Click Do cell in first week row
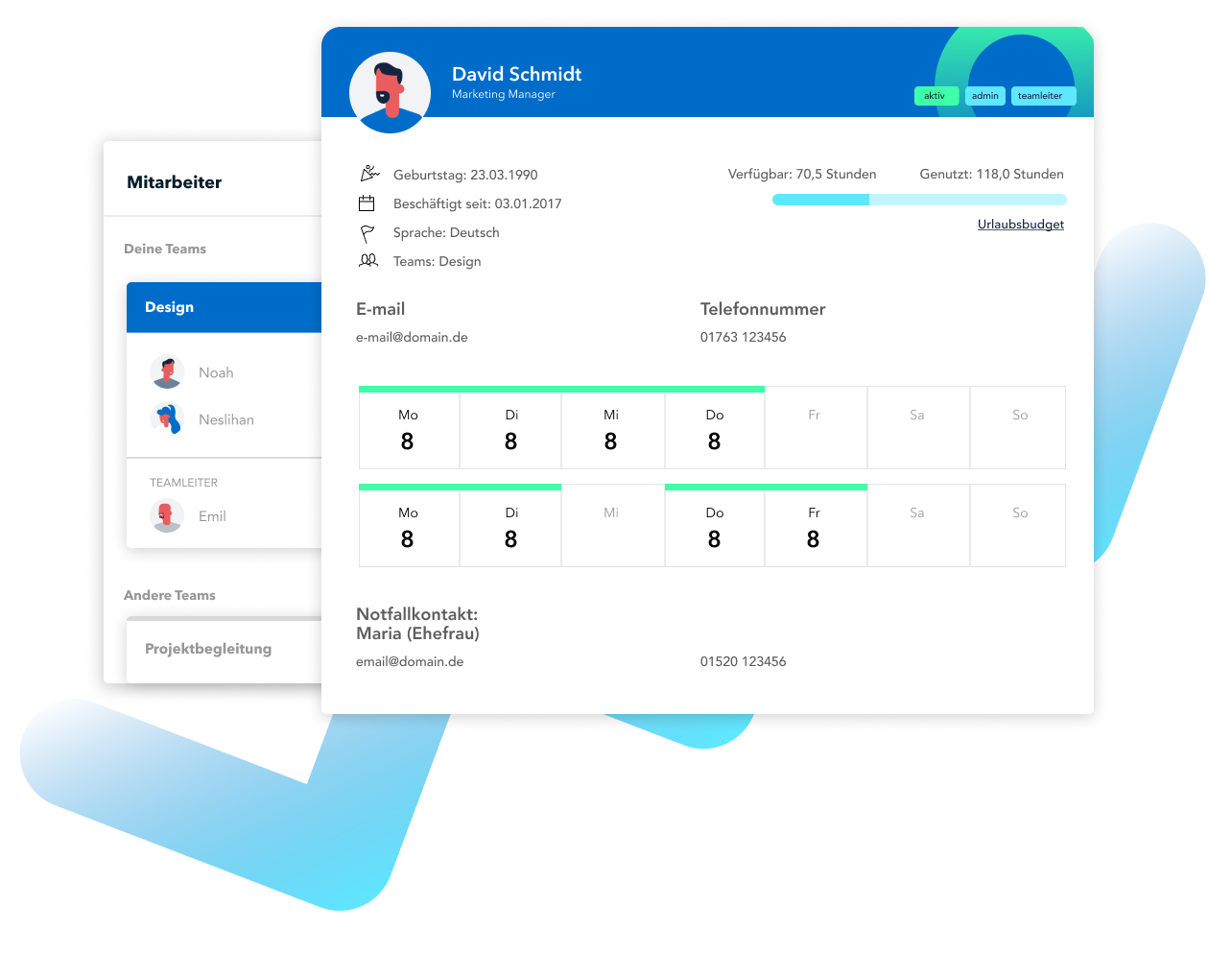 tap(715, 428)
